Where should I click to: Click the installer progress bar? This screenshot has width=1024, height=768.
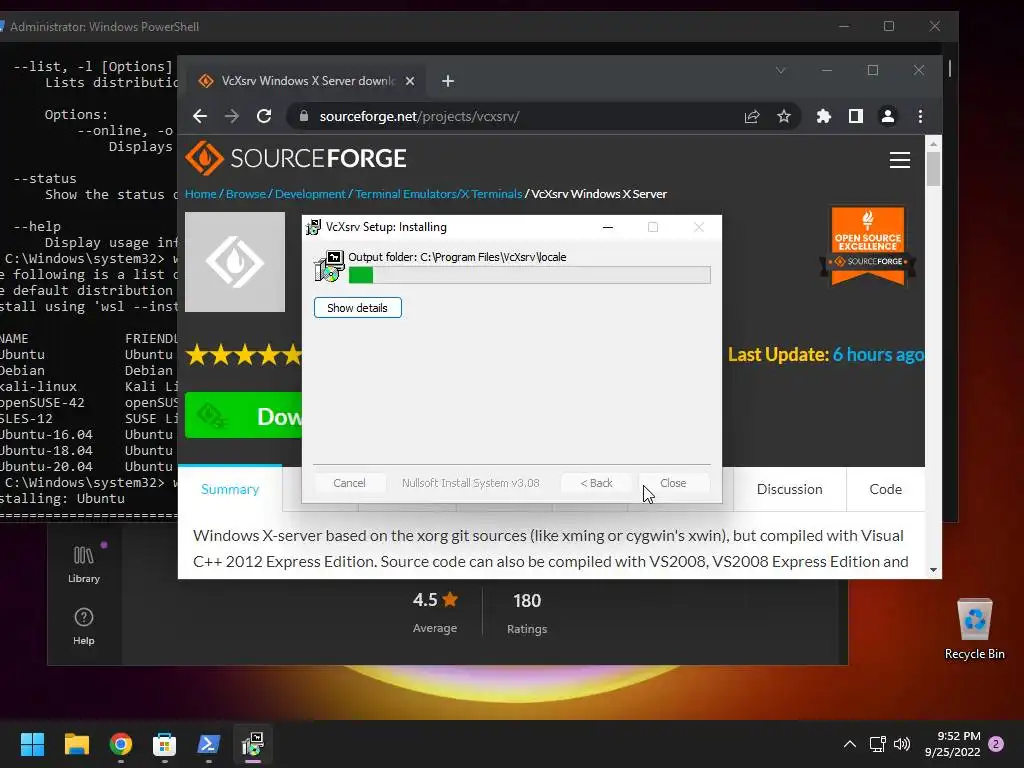(x=530, y=275)
